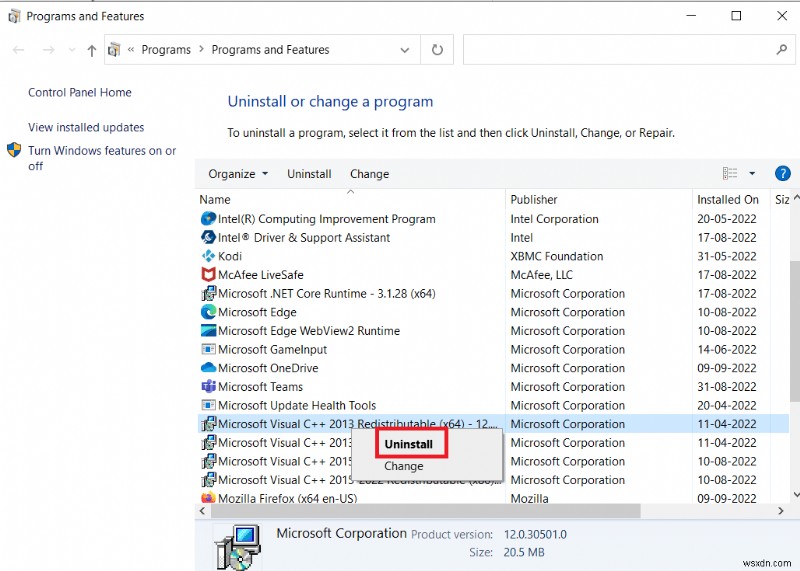This screenshot has height=571, width=800.
Task: Click the vertical scrollbar down arrow
Action: coord(795,494)
